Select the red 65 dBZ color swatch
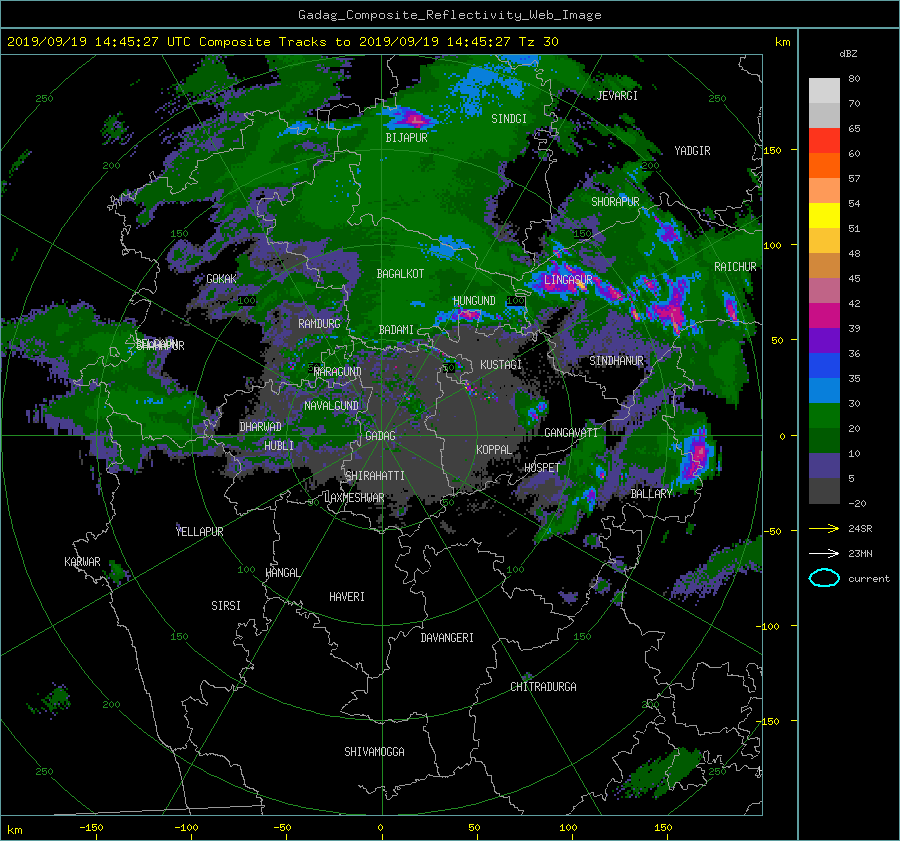900x841 pixels. (x=824, y=141)
